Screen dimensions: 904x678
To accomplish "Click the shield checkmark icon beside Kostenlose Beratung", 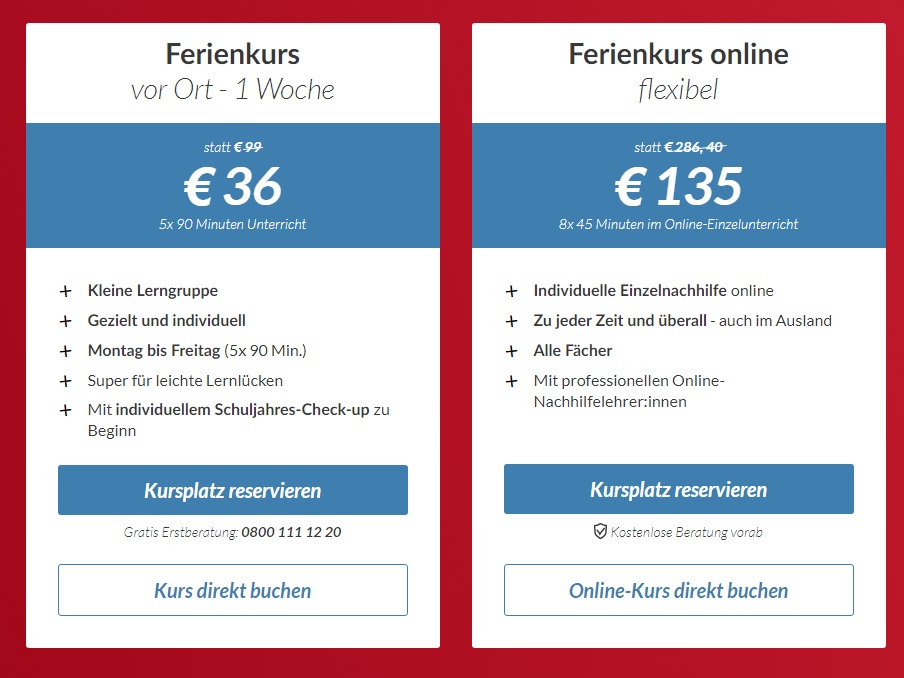I will point(600,532).
